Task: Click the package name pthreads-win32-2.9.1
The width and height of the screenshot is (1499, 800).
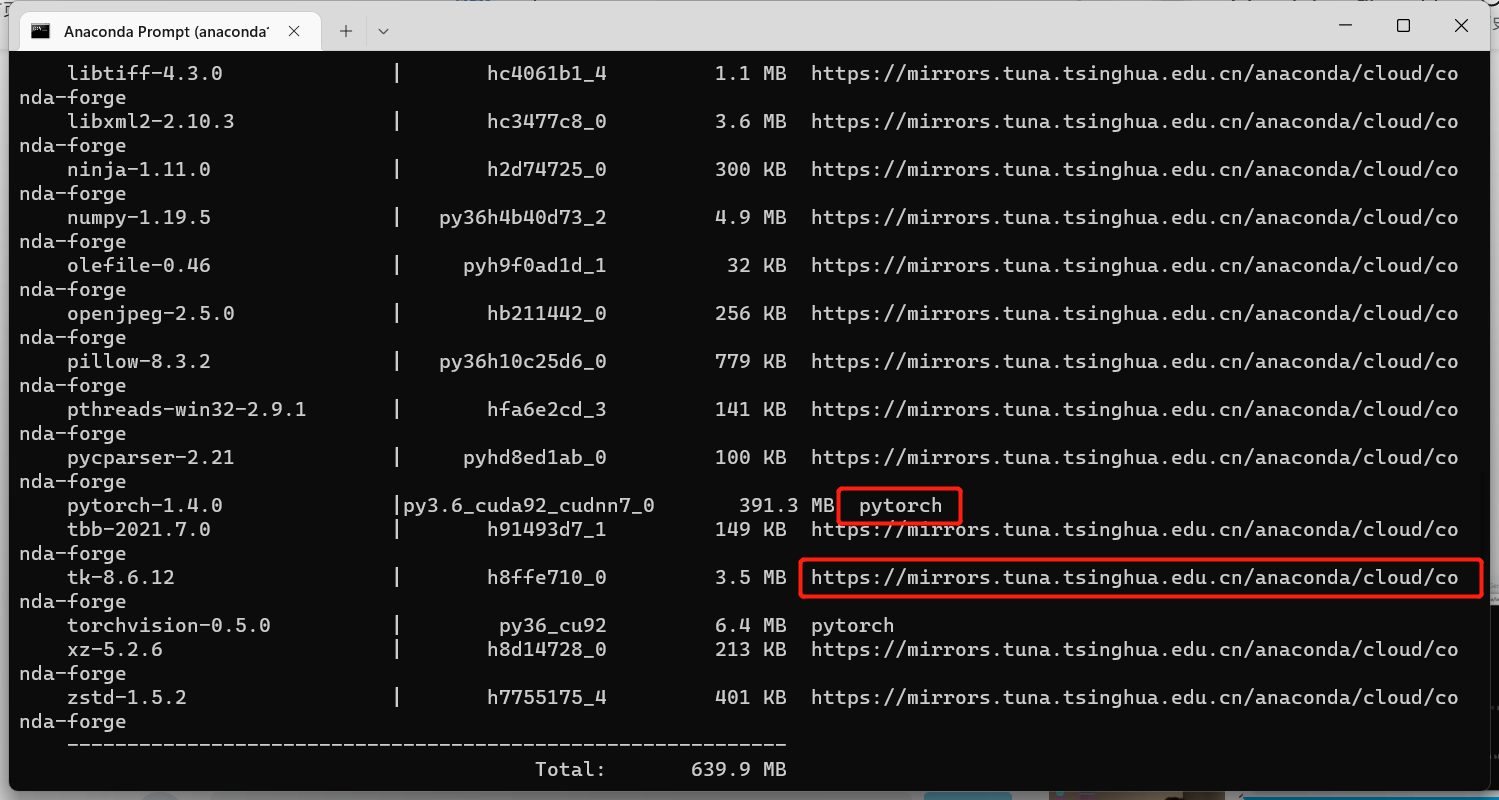Action: click(x=187, y=409)
